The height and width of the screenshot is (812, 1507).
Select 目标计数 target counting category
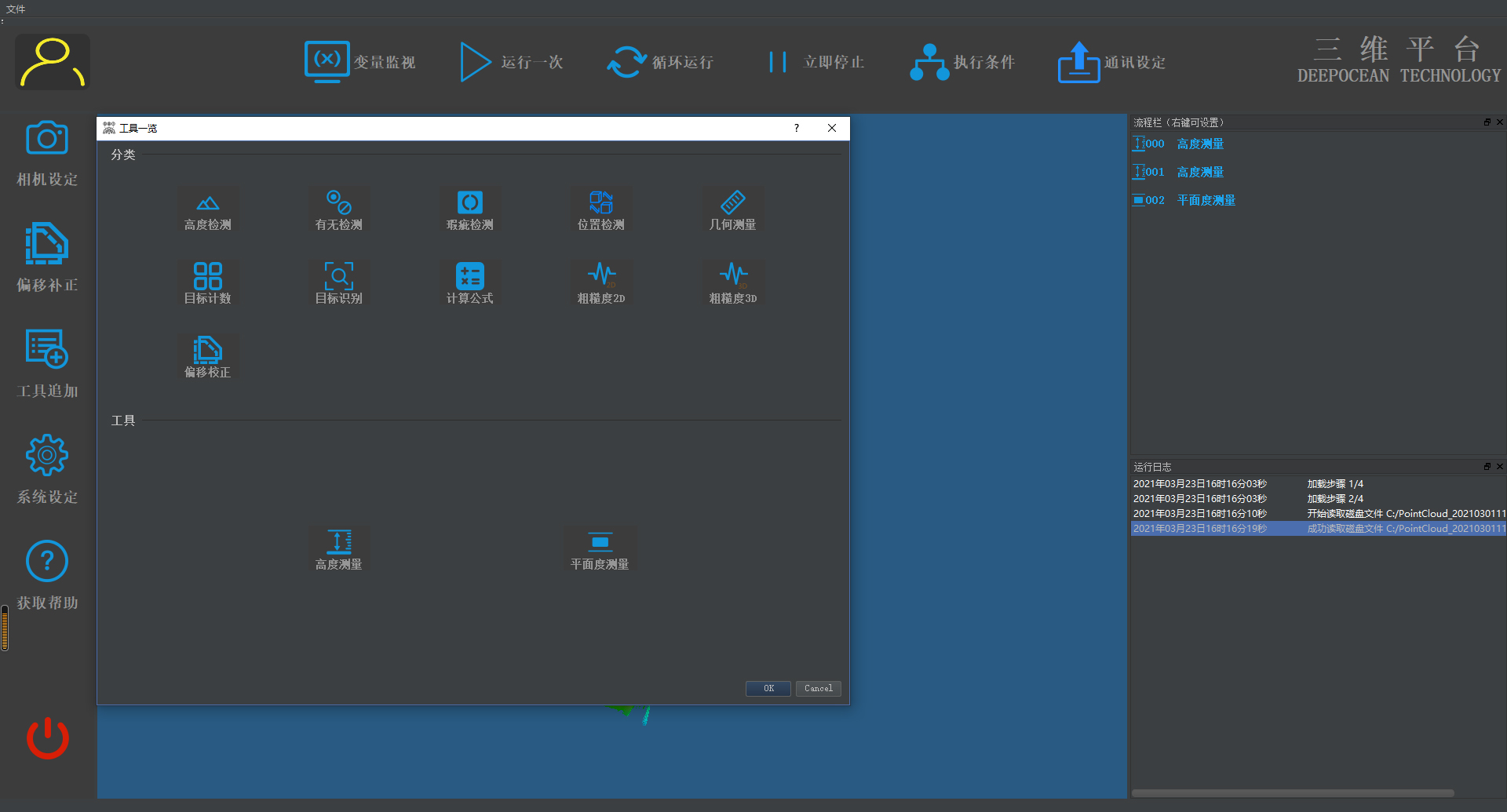(x=207, y=283)
